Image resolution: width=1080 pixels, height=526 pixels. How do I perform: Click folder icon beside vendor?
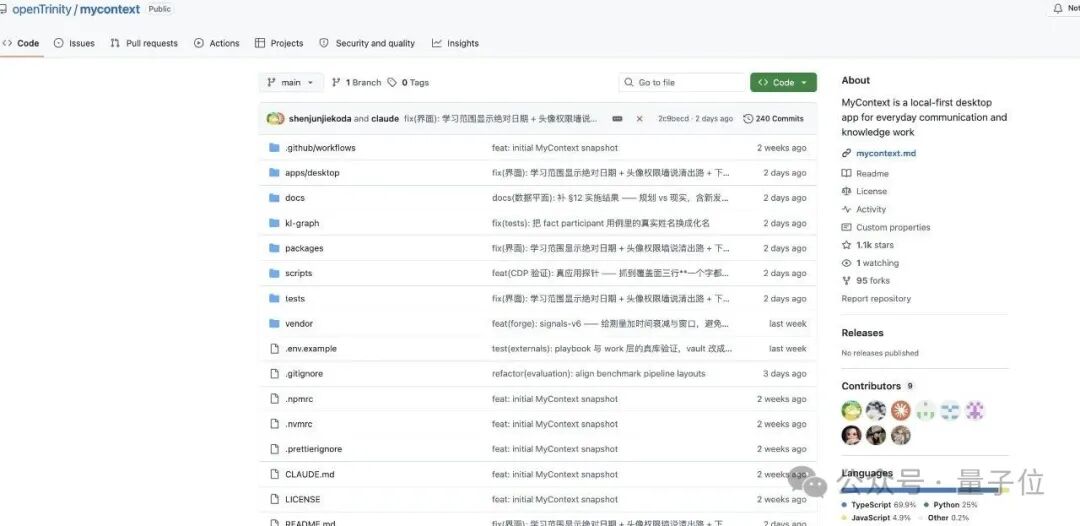pos(274,324)
